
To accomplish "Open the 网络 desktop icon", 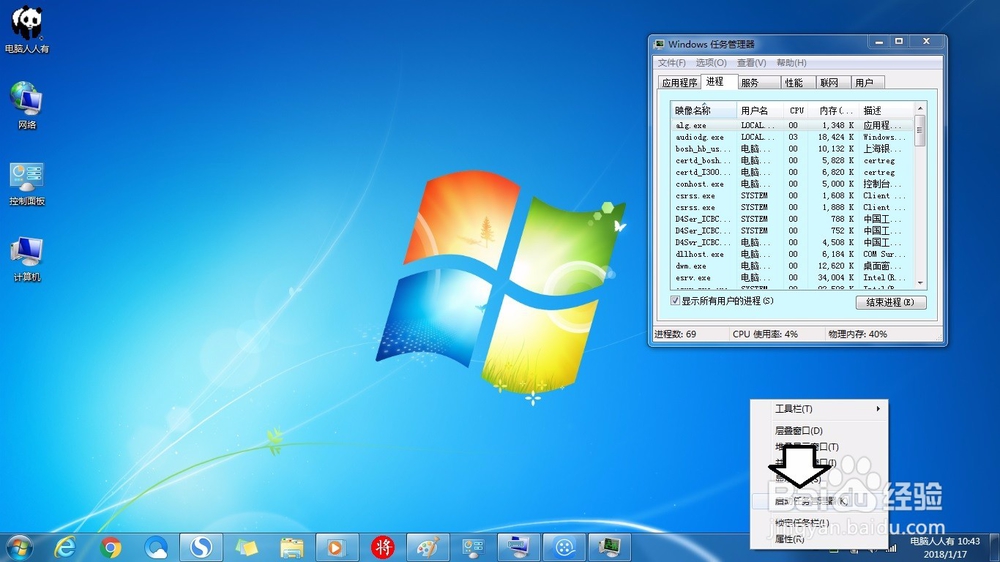I will [27, 105].
